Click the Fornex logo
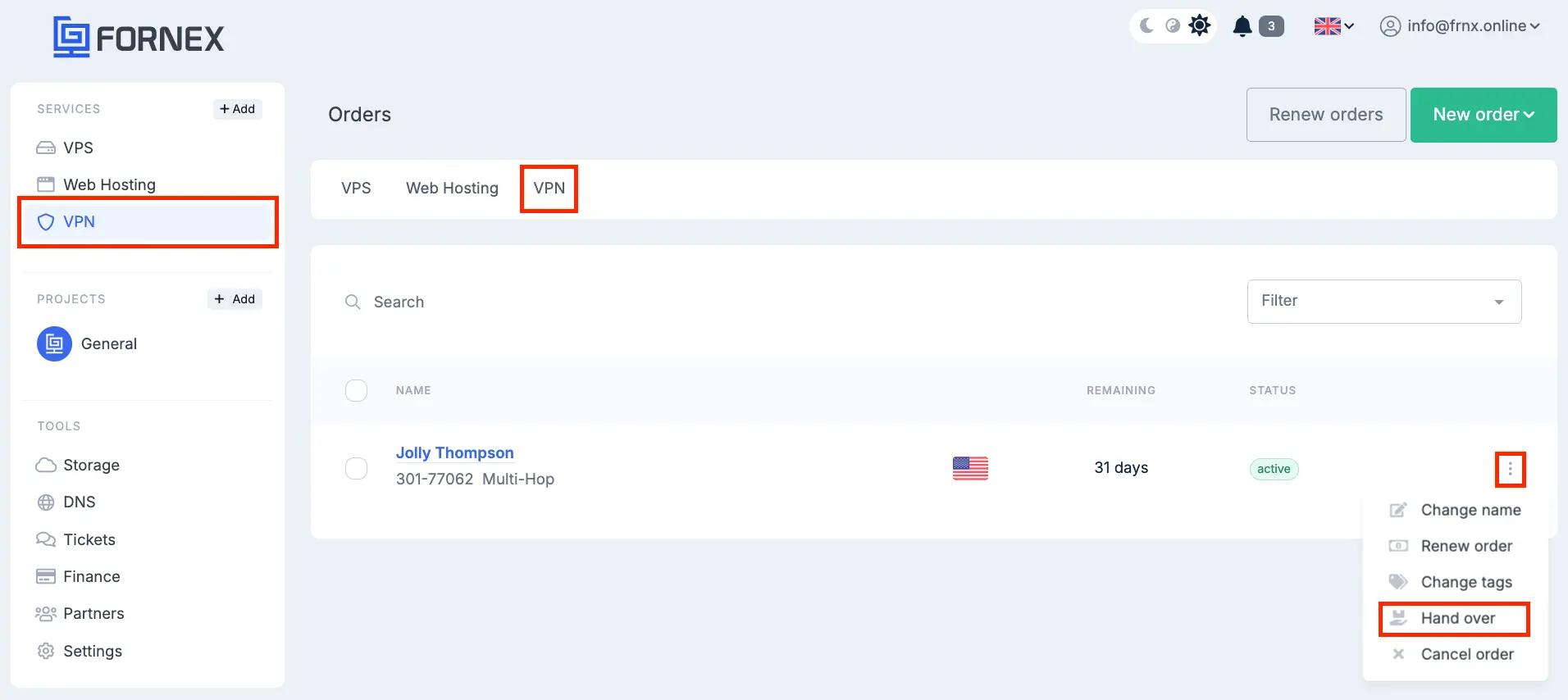The image size is (1568, 700). click(x=139, y=38)
